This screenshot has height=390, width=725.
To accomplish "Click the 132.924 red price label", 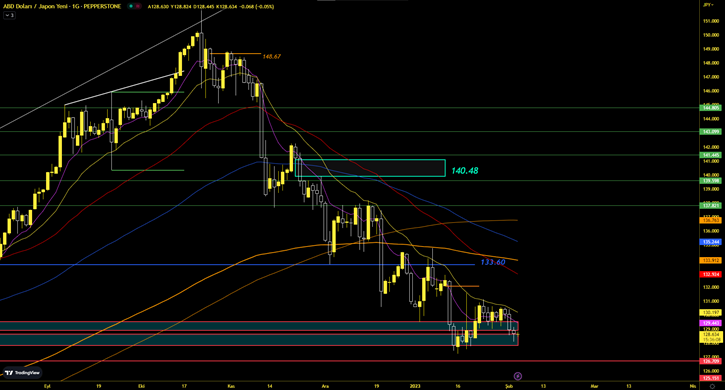I will (x=711, y=274).
